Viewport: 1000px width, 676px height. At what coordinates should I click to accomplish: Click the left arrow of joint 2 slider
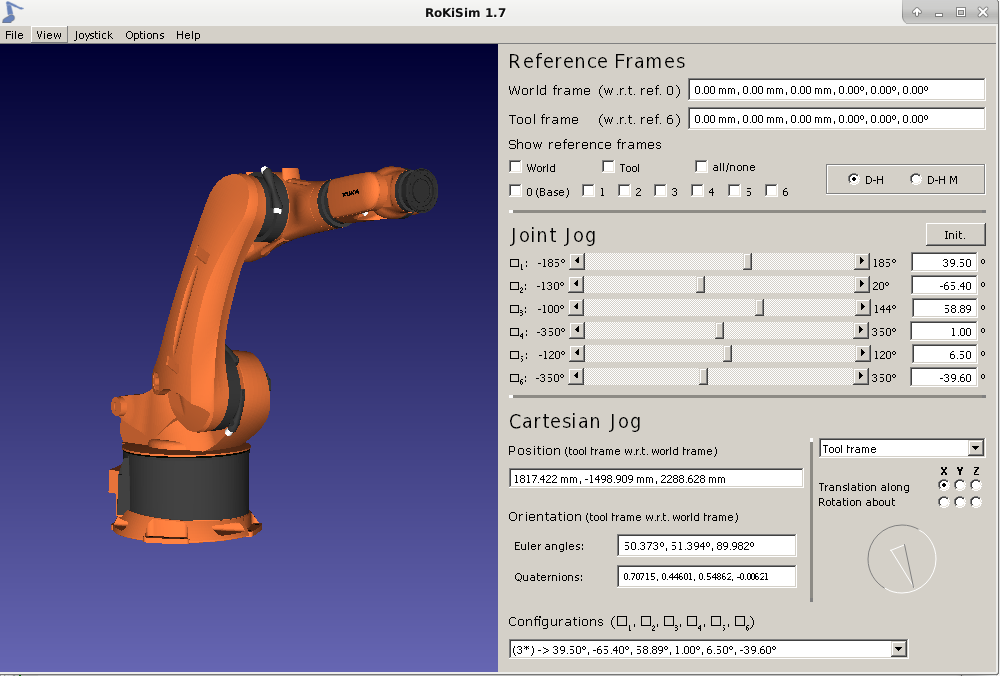pos(577,284)
